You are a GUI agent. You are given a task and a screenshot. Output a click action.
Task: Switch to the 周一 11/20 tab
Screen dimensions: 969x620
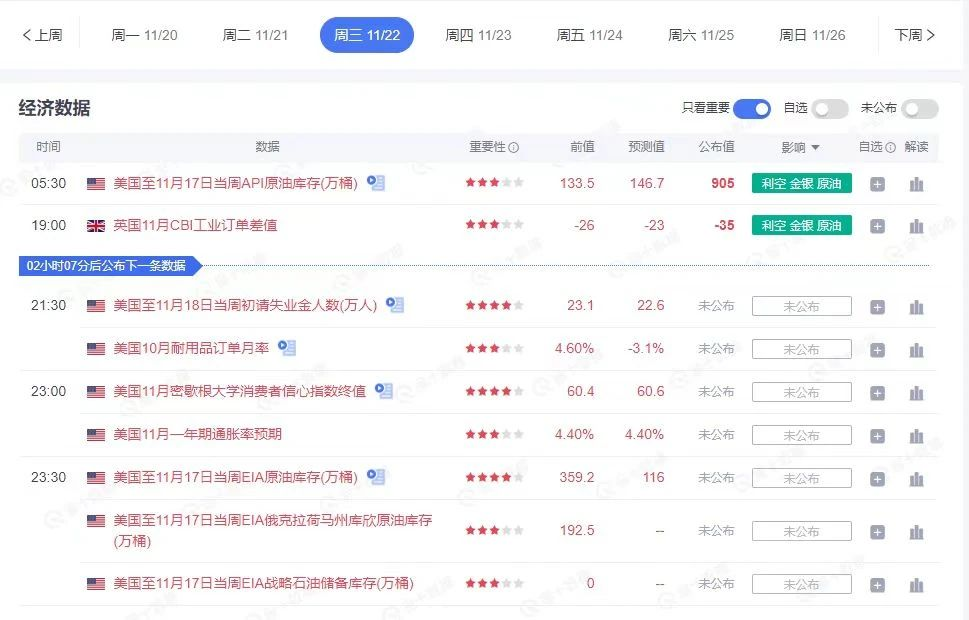142,33
